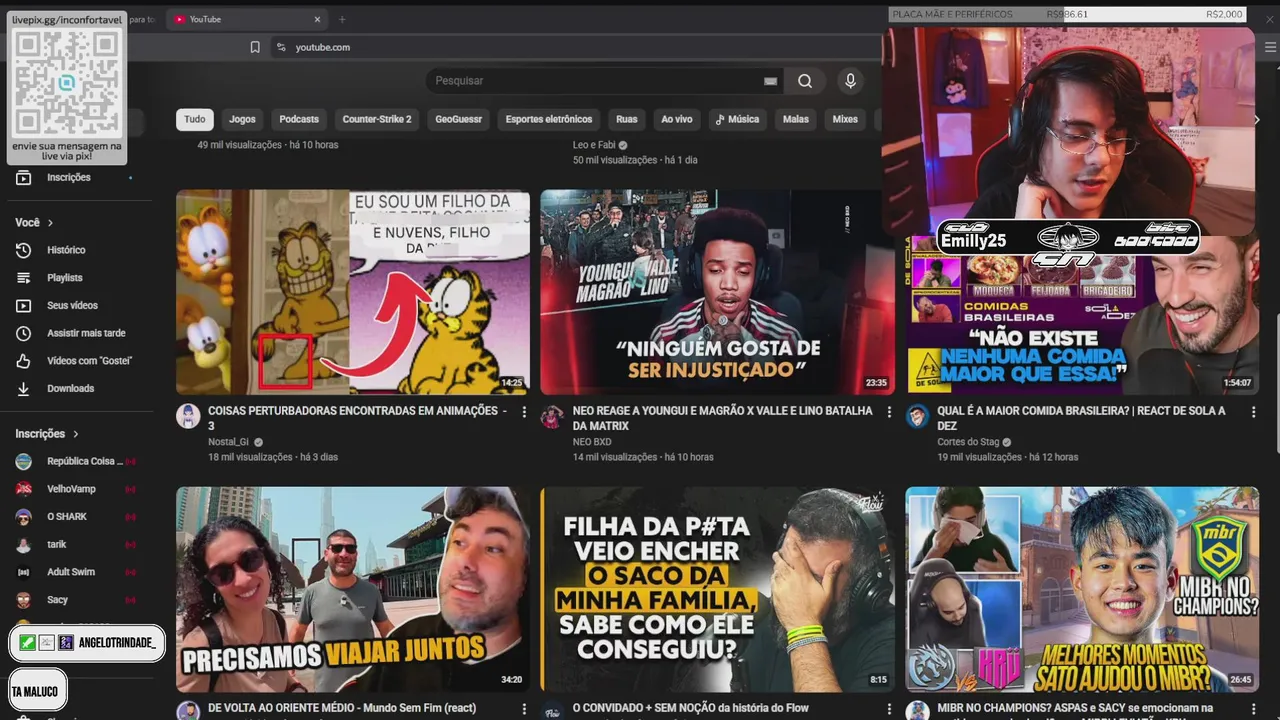Play the Filha da P#ta Flow thumbnail

point(717,589)
